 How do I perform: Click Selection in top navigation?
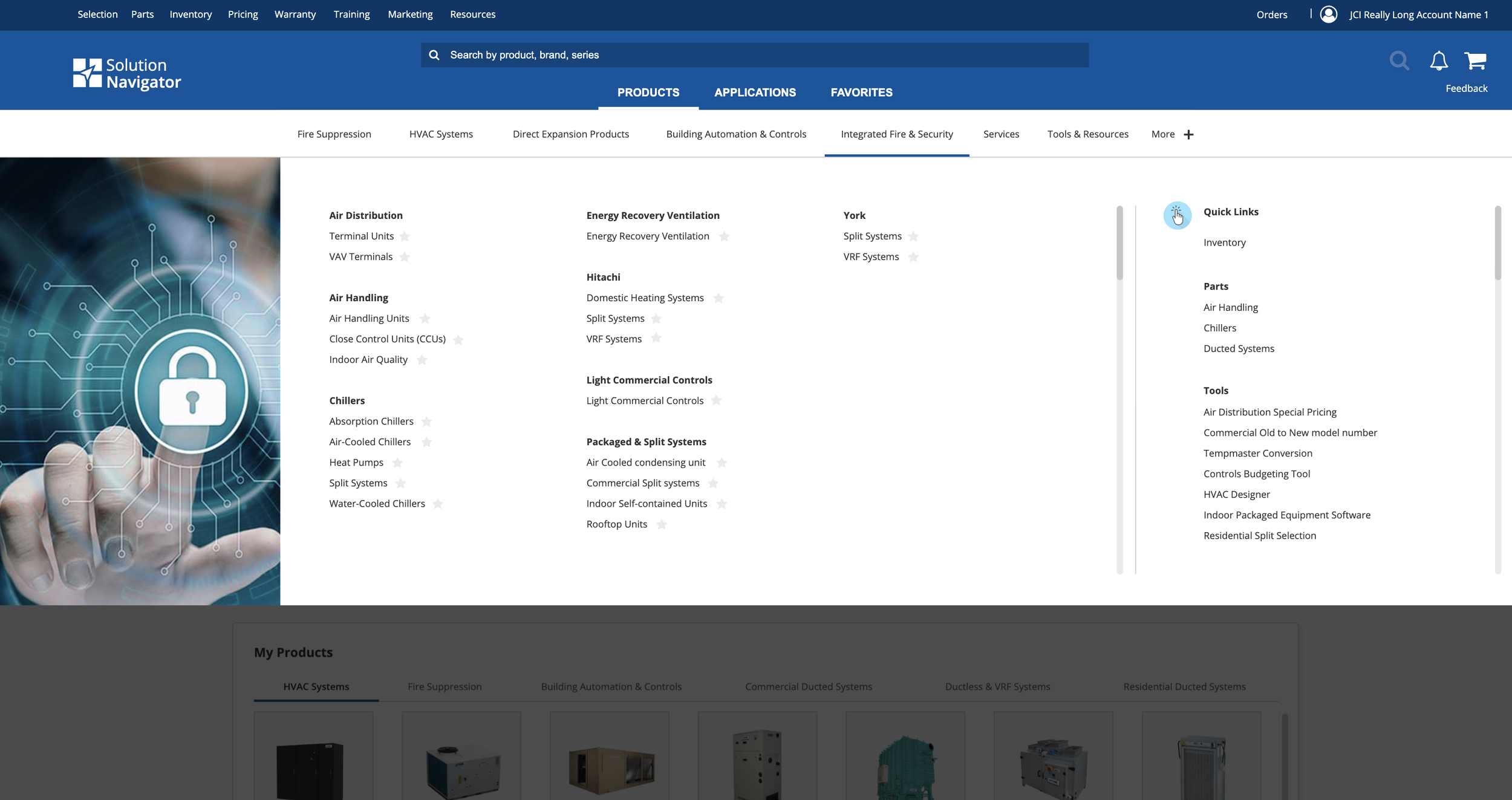coord(97,14)
